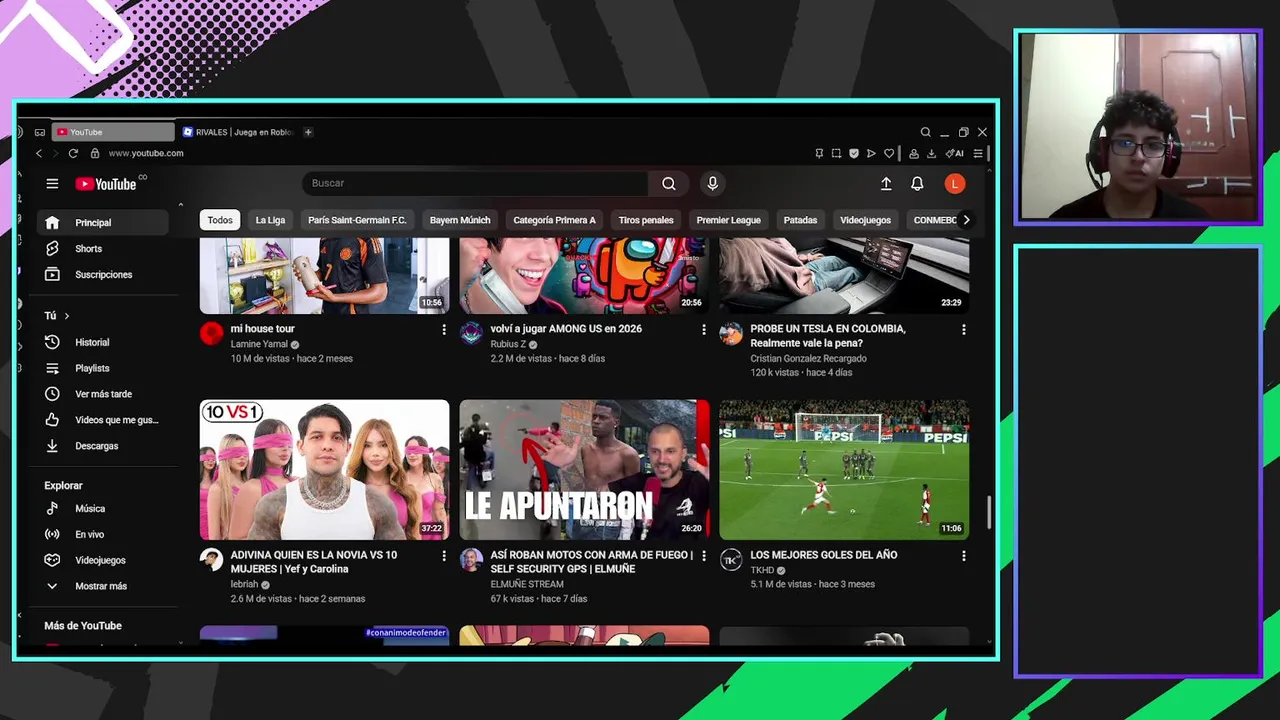Click the padlock site info icon

pos(95,154)
